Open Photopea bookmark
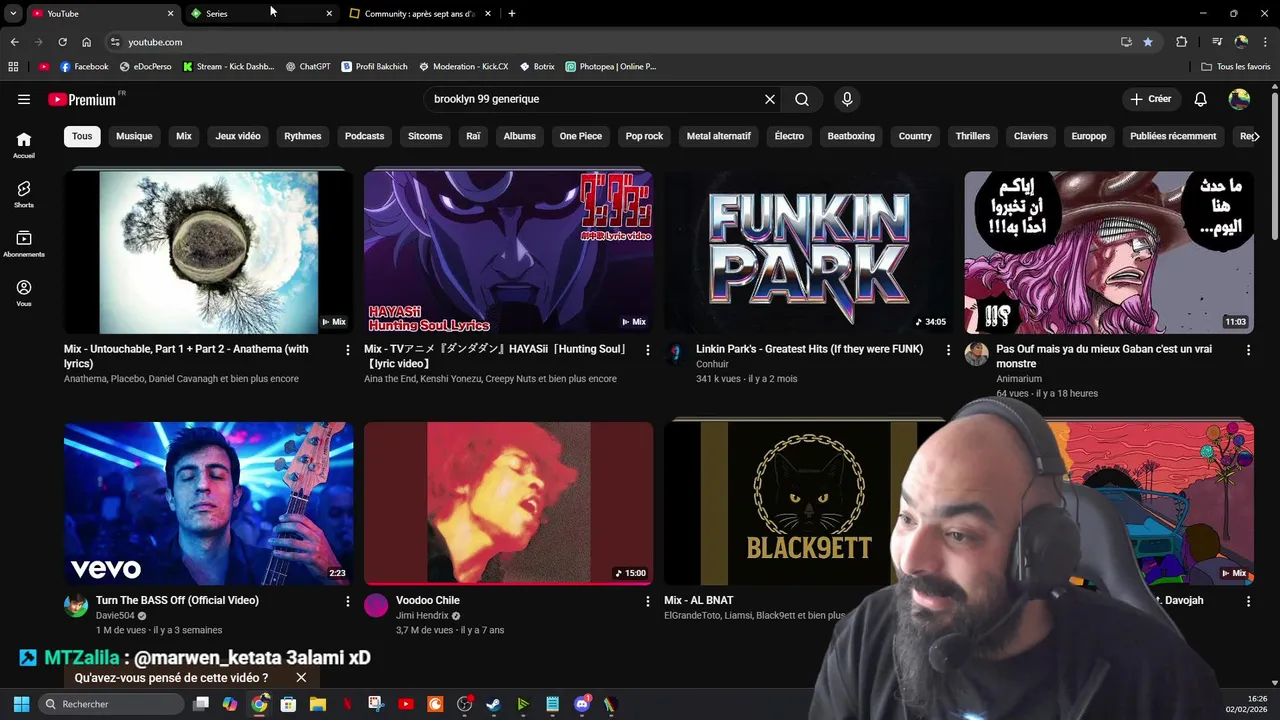The image size is (1280, 720). click(610, 66)
